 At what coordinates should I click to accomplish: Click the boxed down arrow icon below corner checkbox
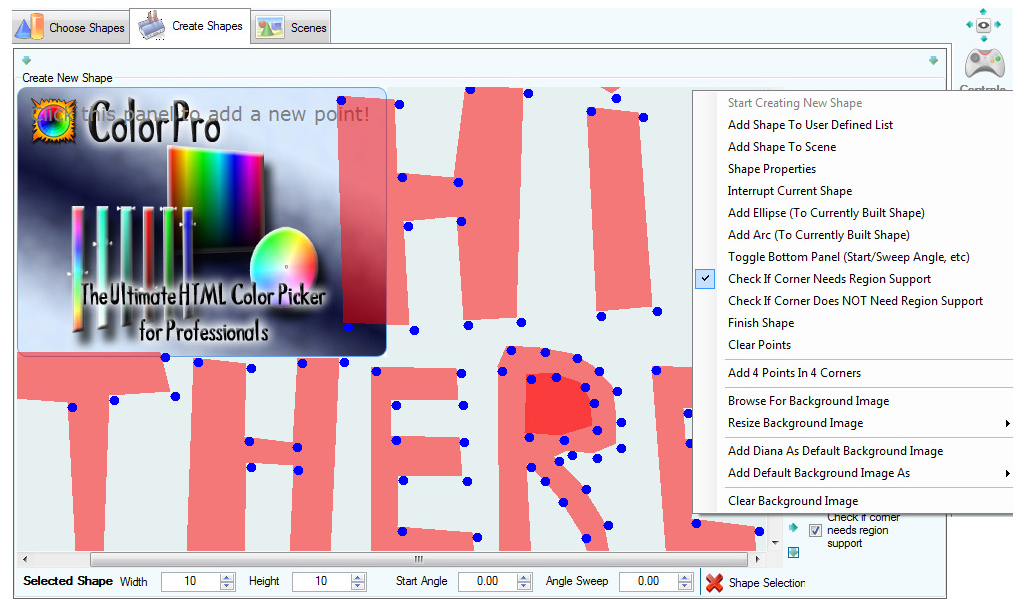pyautogui.click(x=793, y=551)
